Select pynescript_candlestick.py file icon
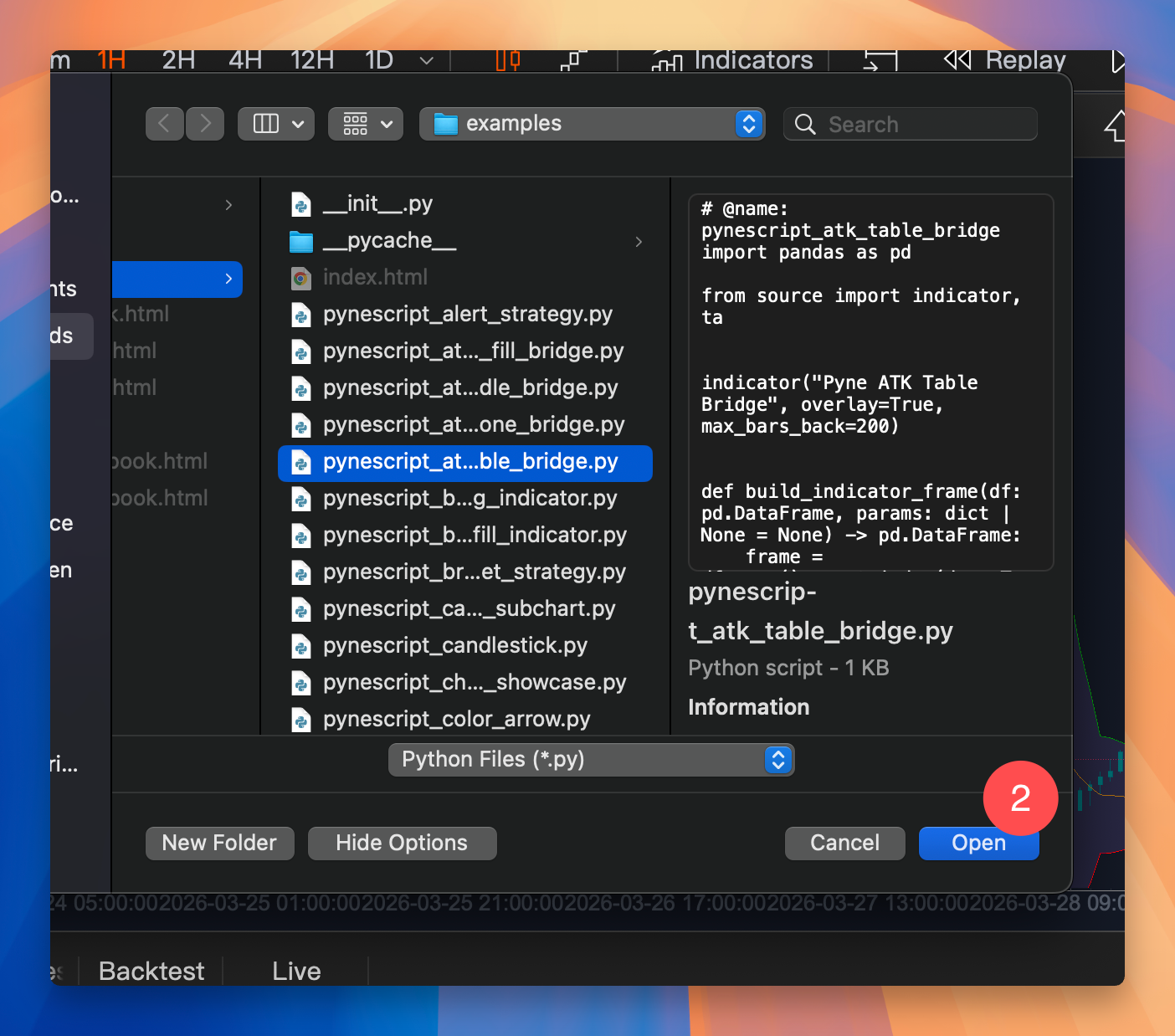The image size is (1175, 1036). pyautogui.click(x=301, y=647)
